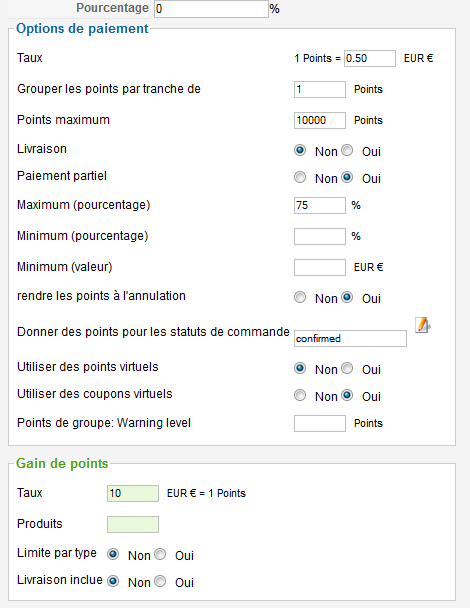470x608 pixels.
Task: Select Non for Paiement partiel
Action: (x=300, y=177)
